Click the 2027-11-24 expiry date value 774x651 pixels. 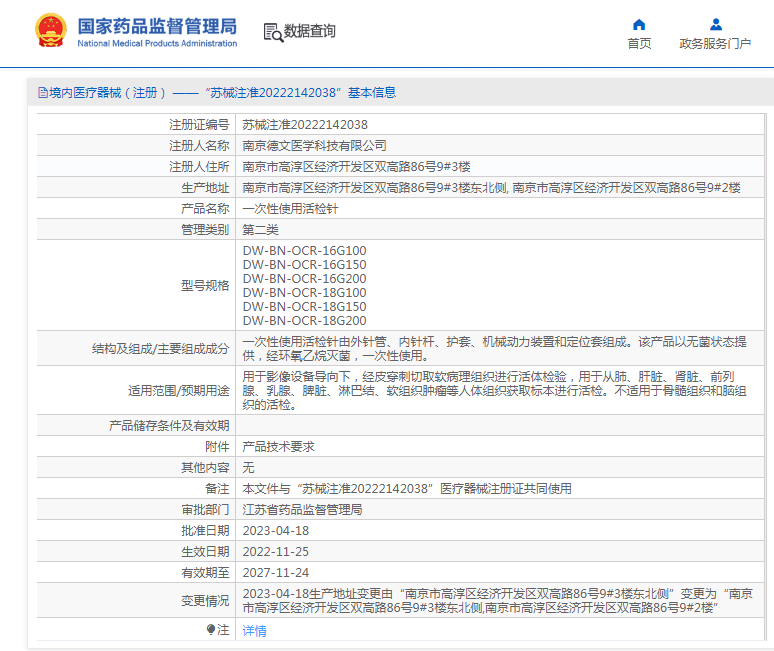(276, 573)
